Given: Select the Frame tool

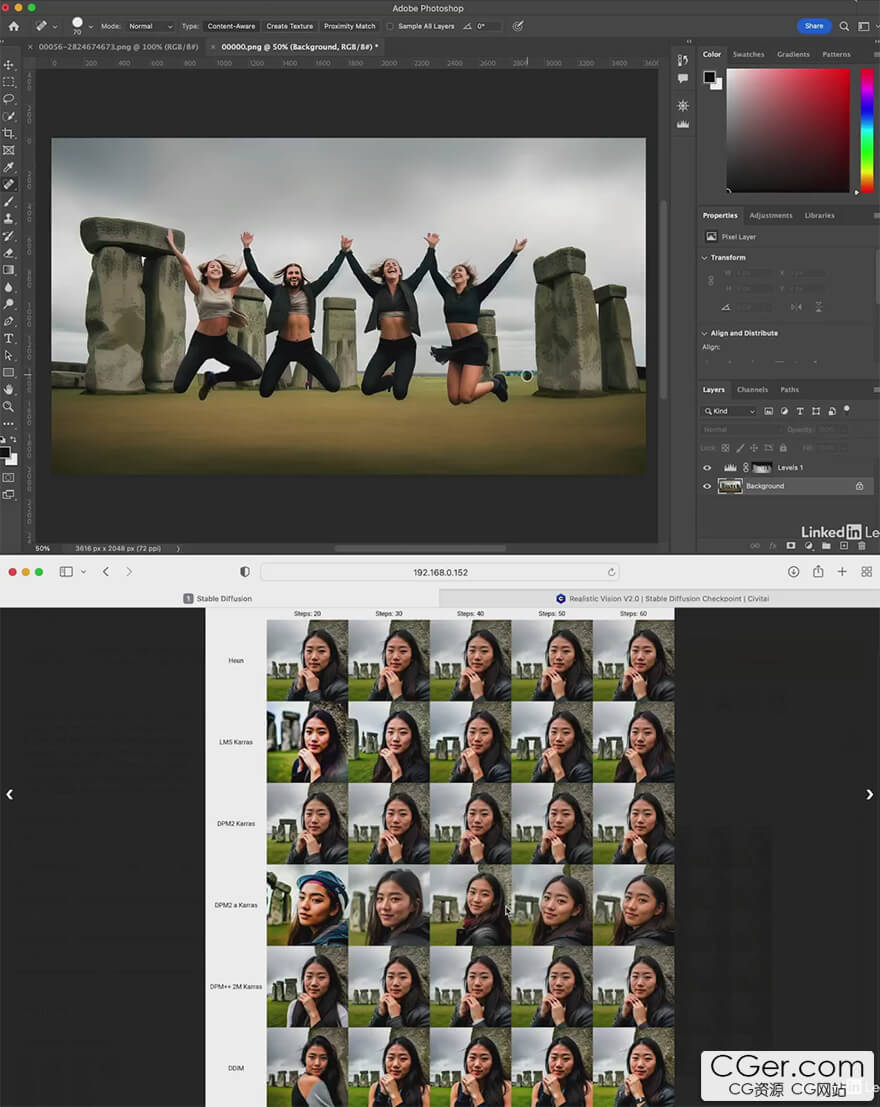Looking at the screenshot, I should [x=8, y=150].
